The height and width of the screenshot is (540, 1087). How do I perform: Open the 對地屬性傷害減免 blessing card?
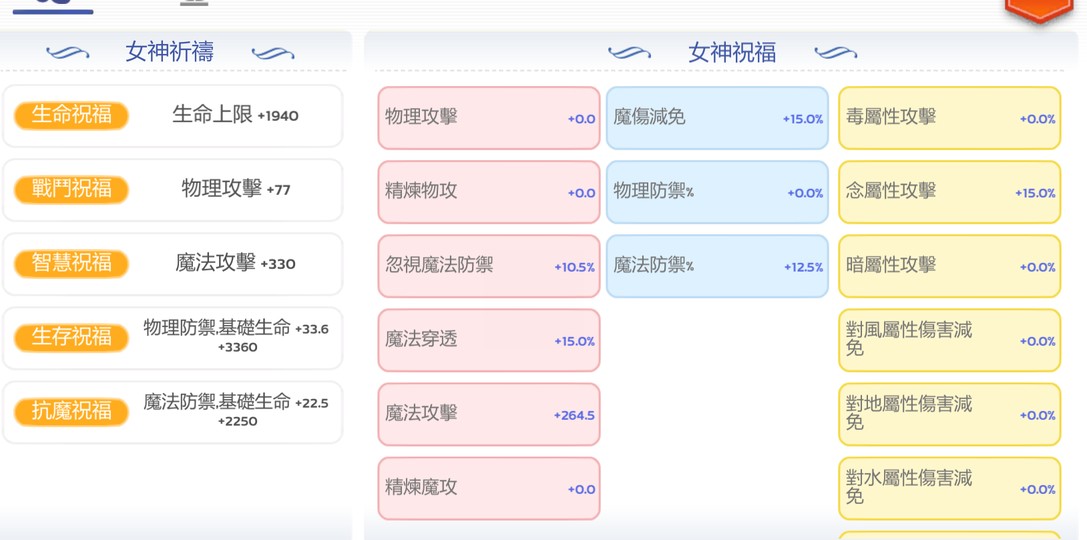click(950, 415)
